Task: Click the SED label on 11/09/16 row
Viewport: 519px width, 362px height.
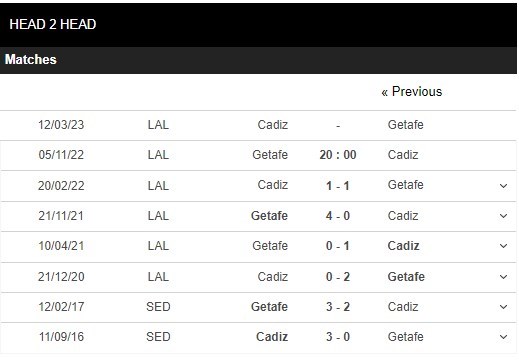Action: (x=158, y=337)
